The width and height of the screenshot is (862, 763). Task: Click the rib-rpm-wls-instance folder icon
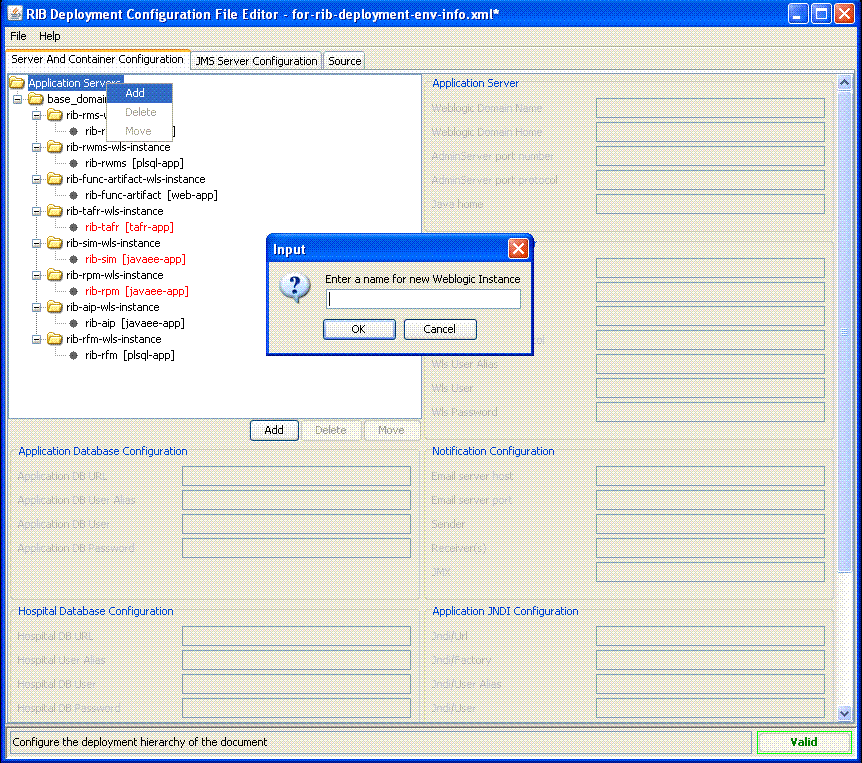[54, 275]
